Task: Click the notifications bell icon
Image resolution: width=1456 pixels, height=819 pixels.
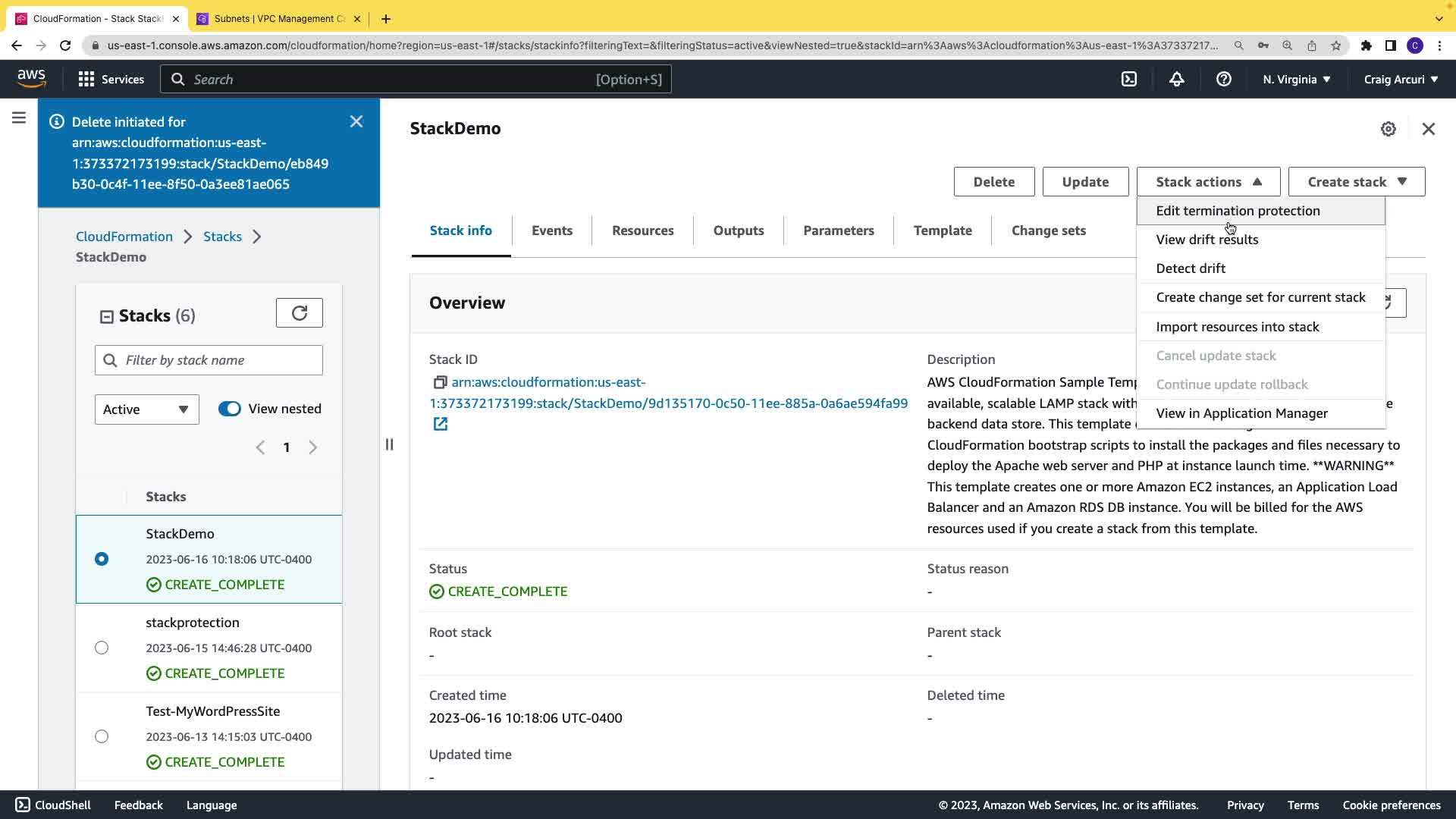Action: (x=1176, y=79)
